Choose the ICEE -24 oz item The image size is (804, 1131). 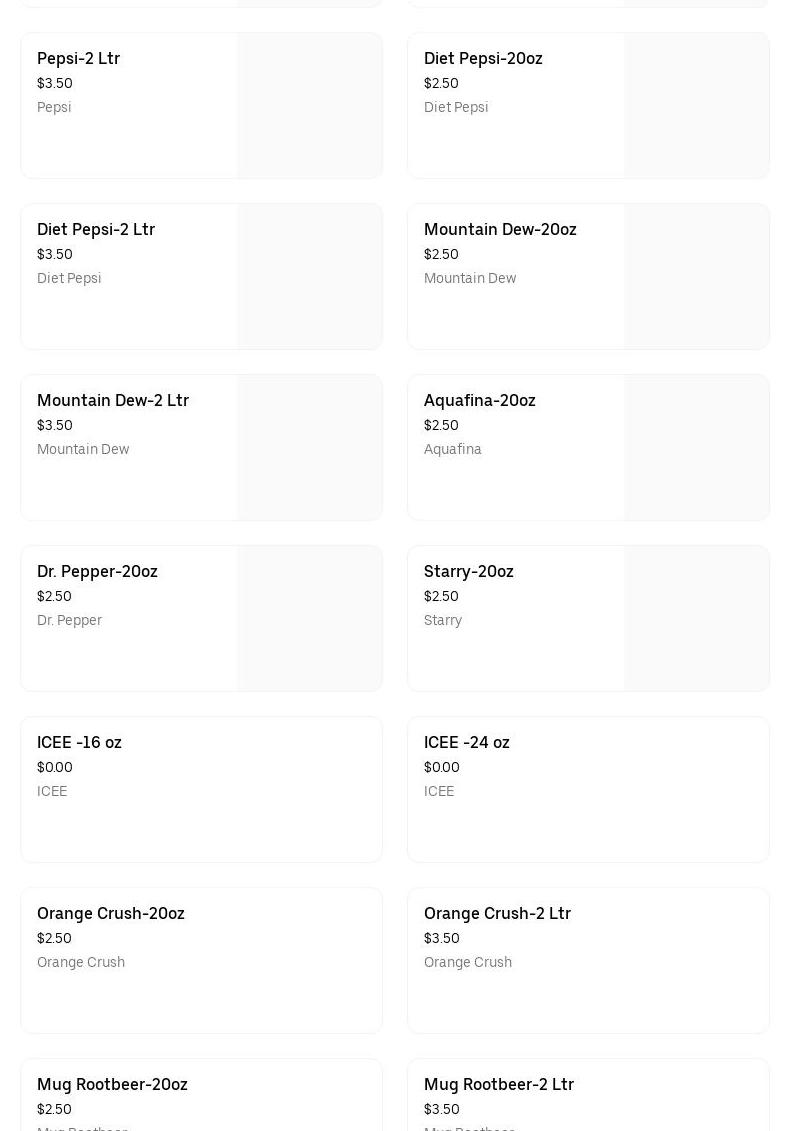(x=467, y=742)
